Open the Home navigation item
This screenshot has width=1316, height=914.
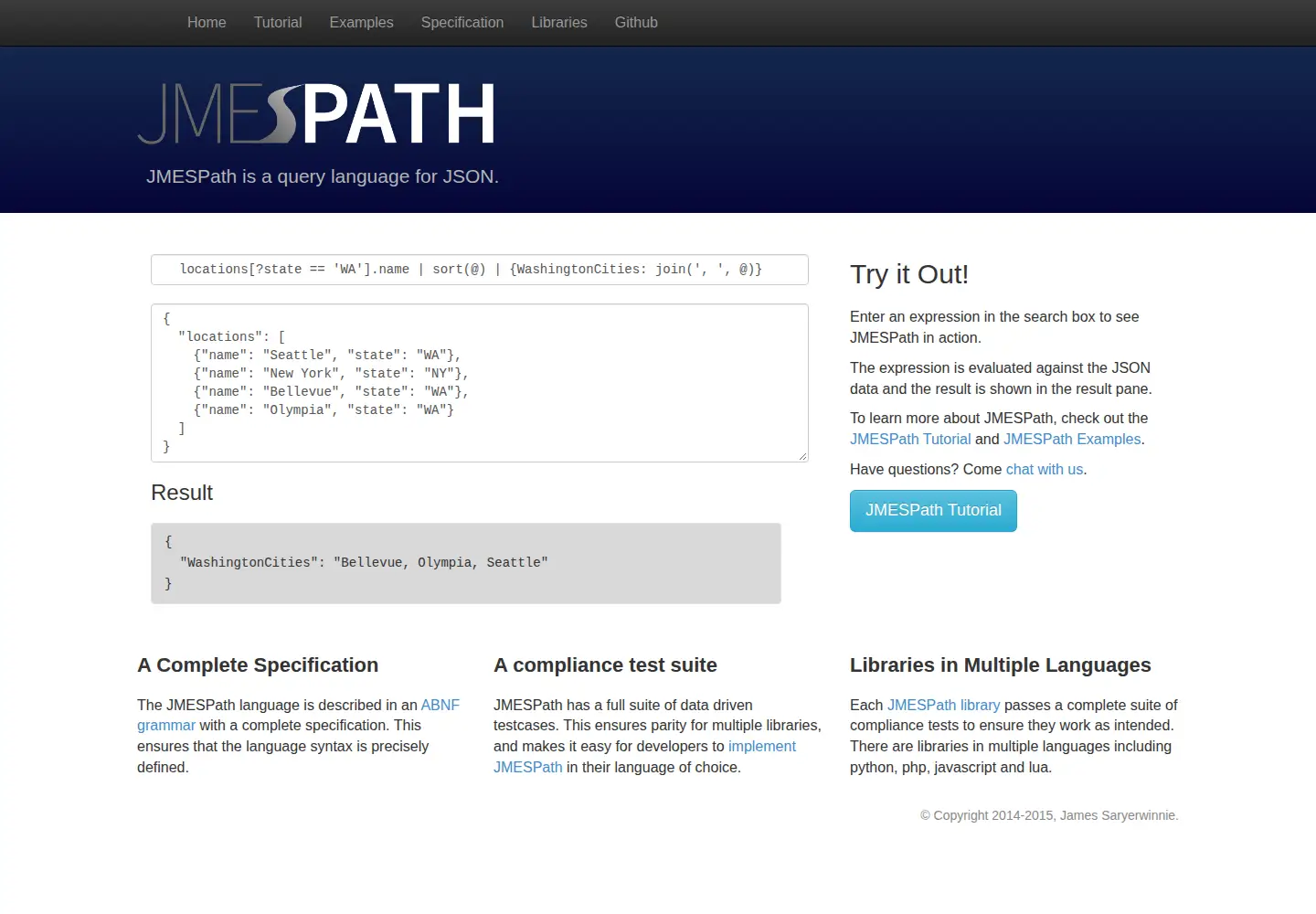[207, 23]
